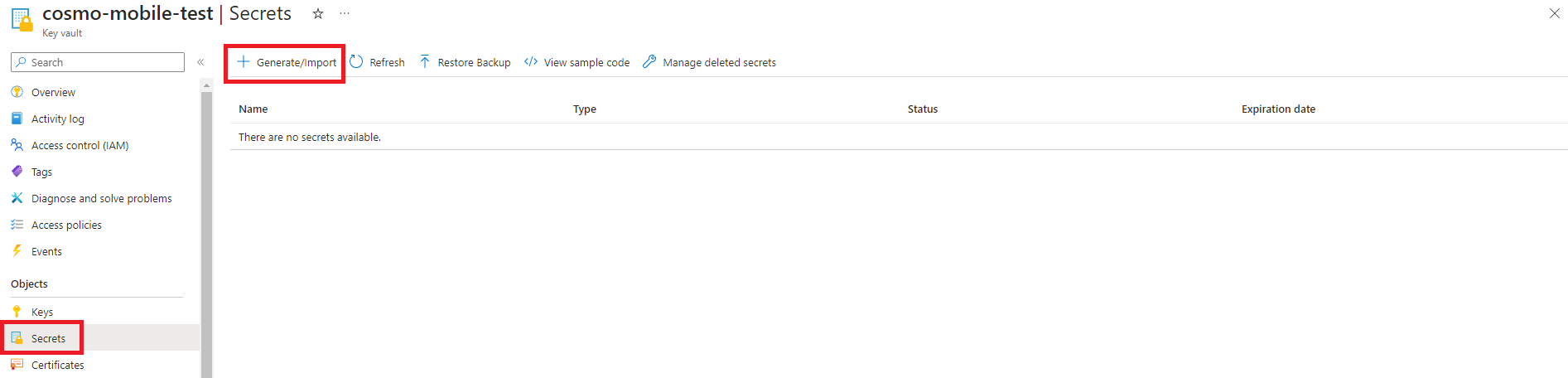Click the Generate/Import button
Screen dimensions: 1568x378
(x=287, y=63)
